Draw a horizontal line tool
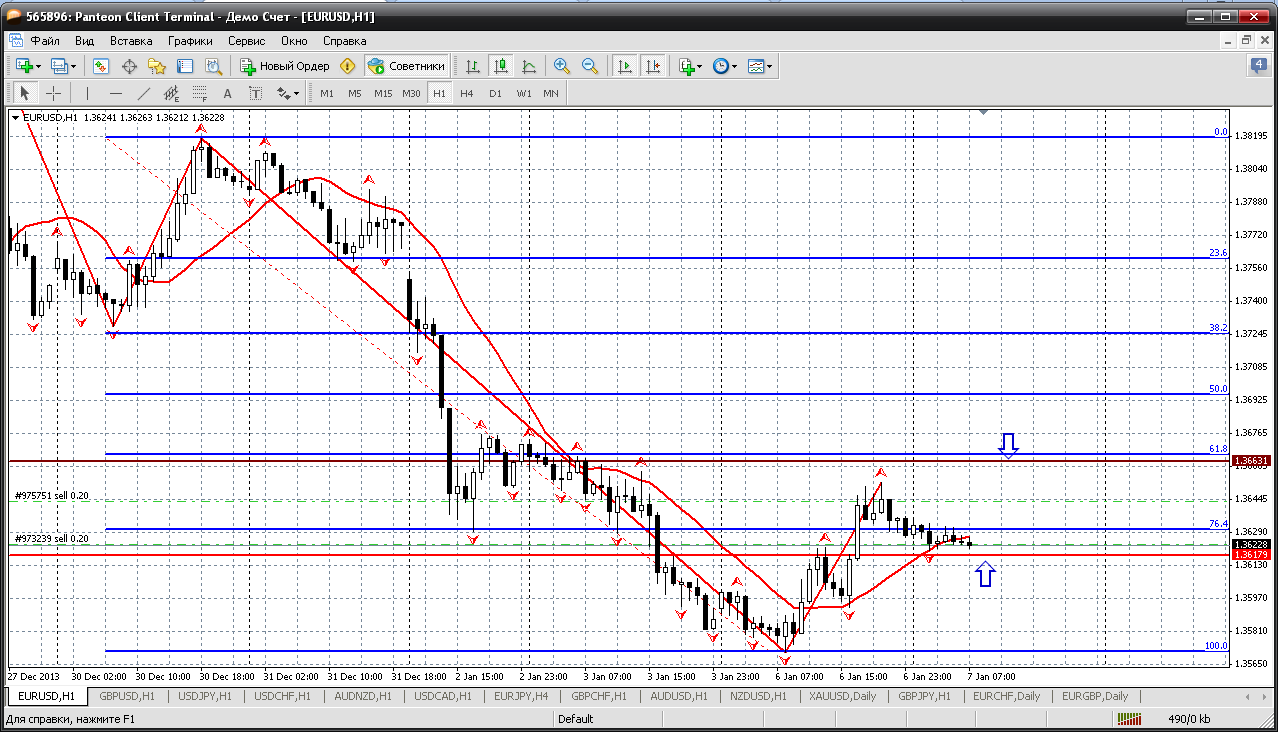The image size is (1278, 732). [115, 93]
